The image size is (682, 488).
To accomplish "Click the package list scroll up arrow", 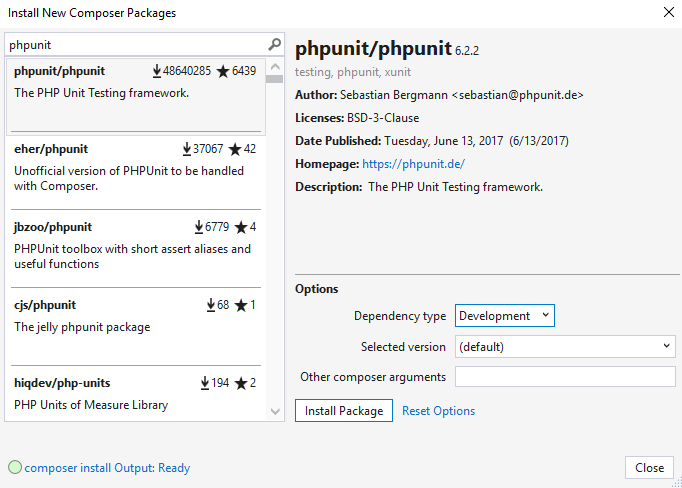I will [x=275, y=67].
